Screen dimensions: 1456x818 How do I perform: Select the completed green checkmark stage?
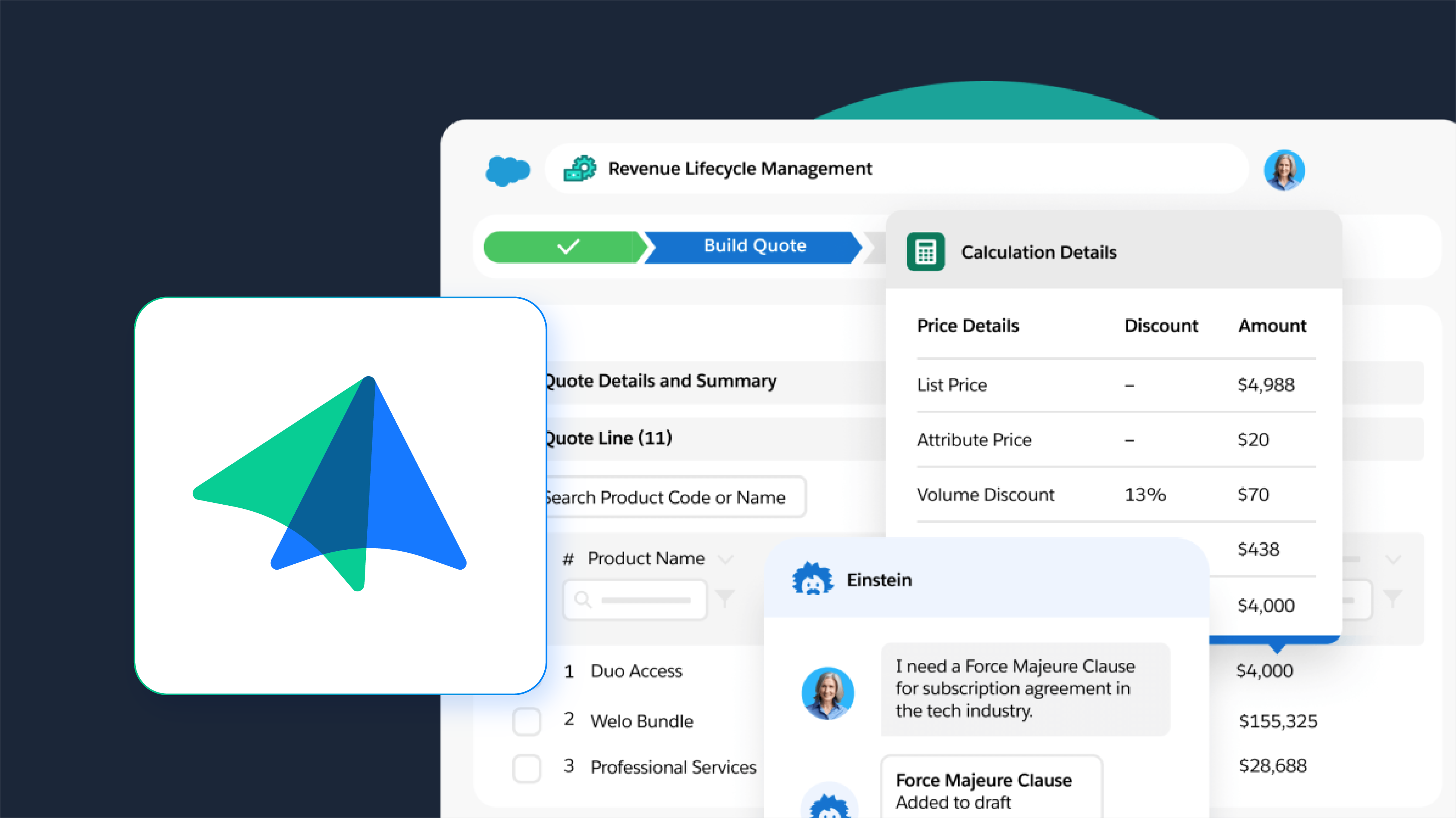pos(566,247)
